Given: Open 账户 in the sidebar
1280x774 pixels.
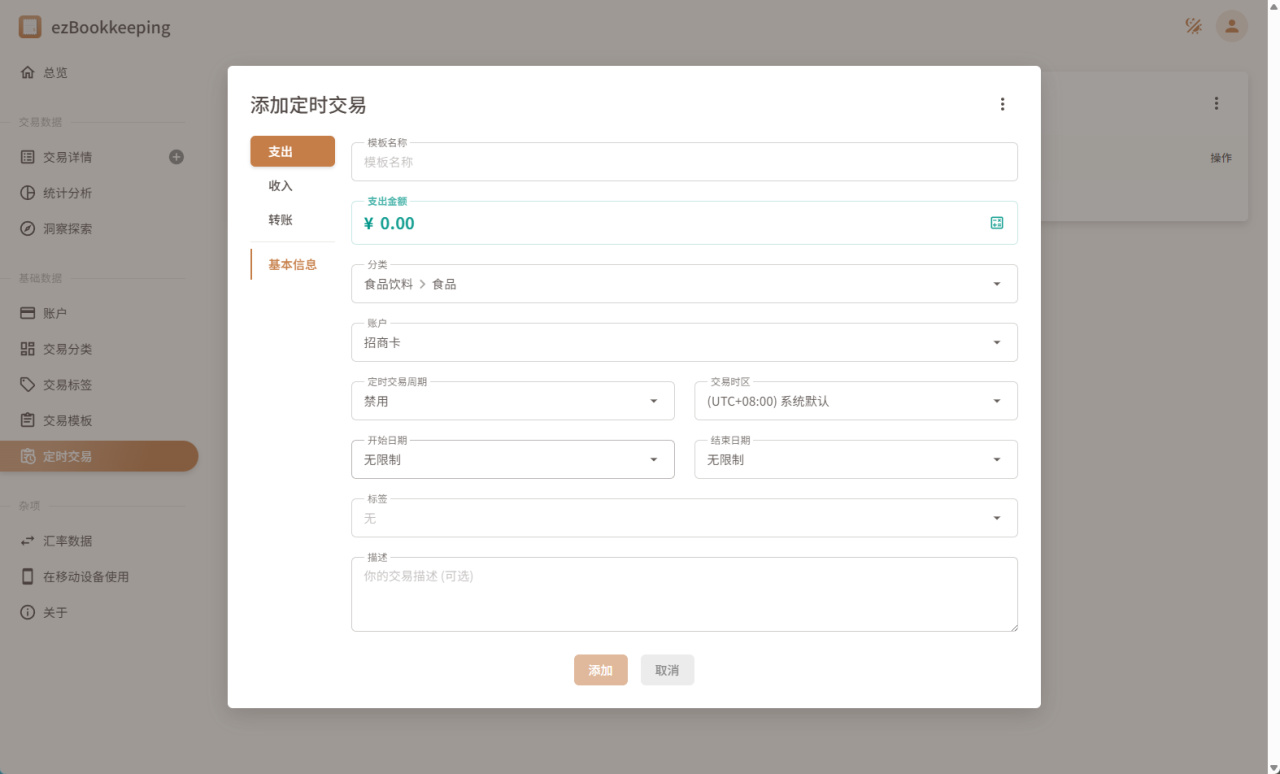Looking at the screenshot, I should (99, 313).
